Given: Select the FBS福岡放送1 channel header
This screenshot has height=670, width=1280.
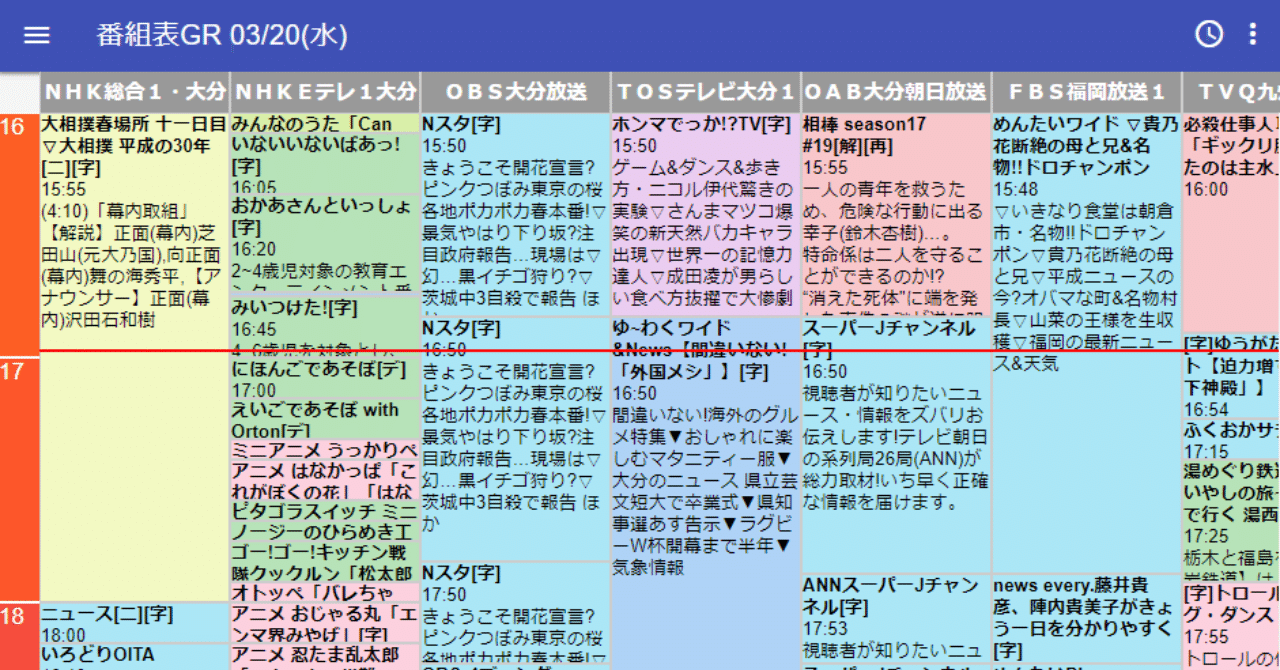Looking at the screenshot, I should (x=1087, y=92).
